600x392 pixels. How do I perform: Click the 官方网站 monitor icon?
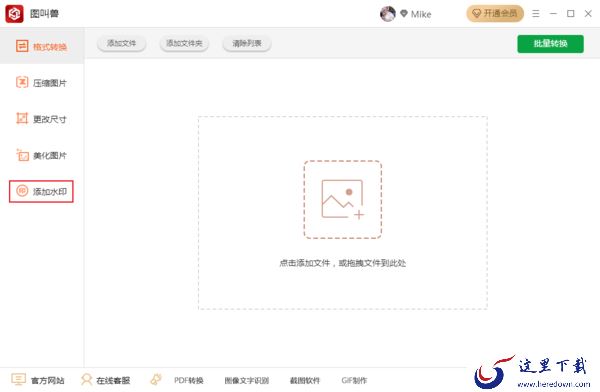coord(18,379)
